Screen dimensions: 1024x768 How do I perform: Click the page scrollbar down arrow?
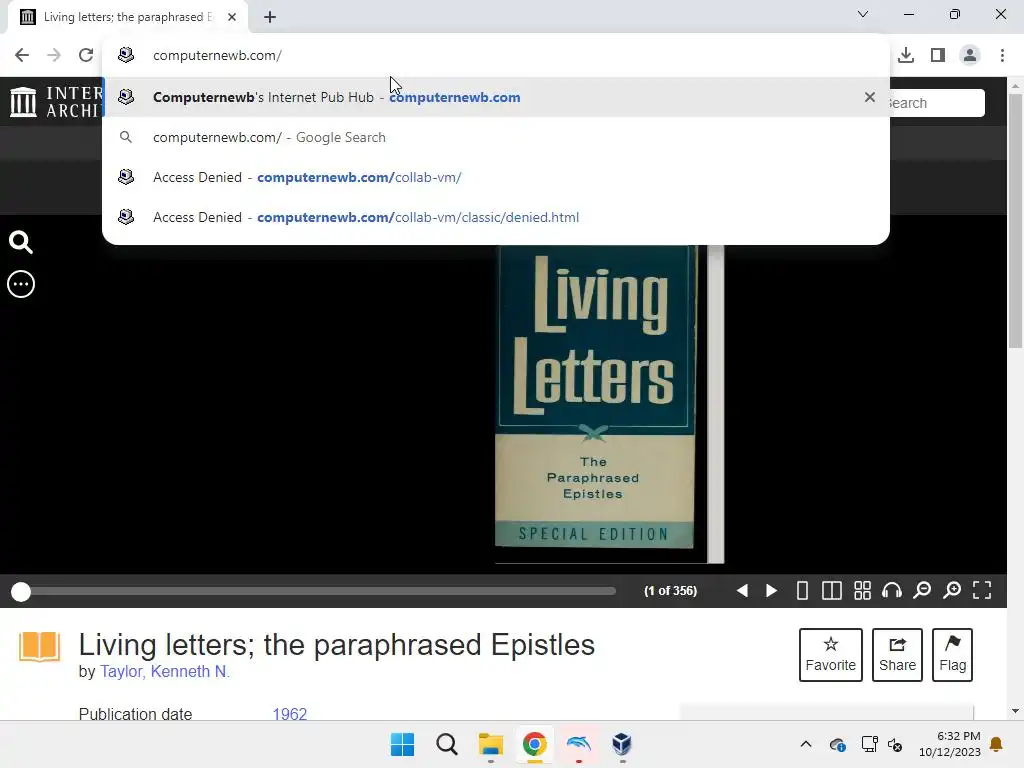(1015, 711)
